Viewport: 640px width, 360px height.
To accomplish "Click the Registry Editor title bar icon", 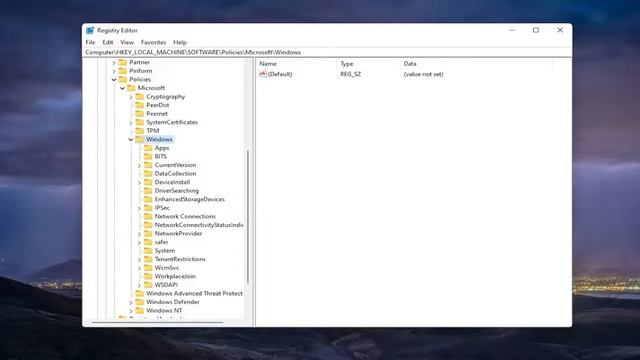I will [x=90, y=30].
